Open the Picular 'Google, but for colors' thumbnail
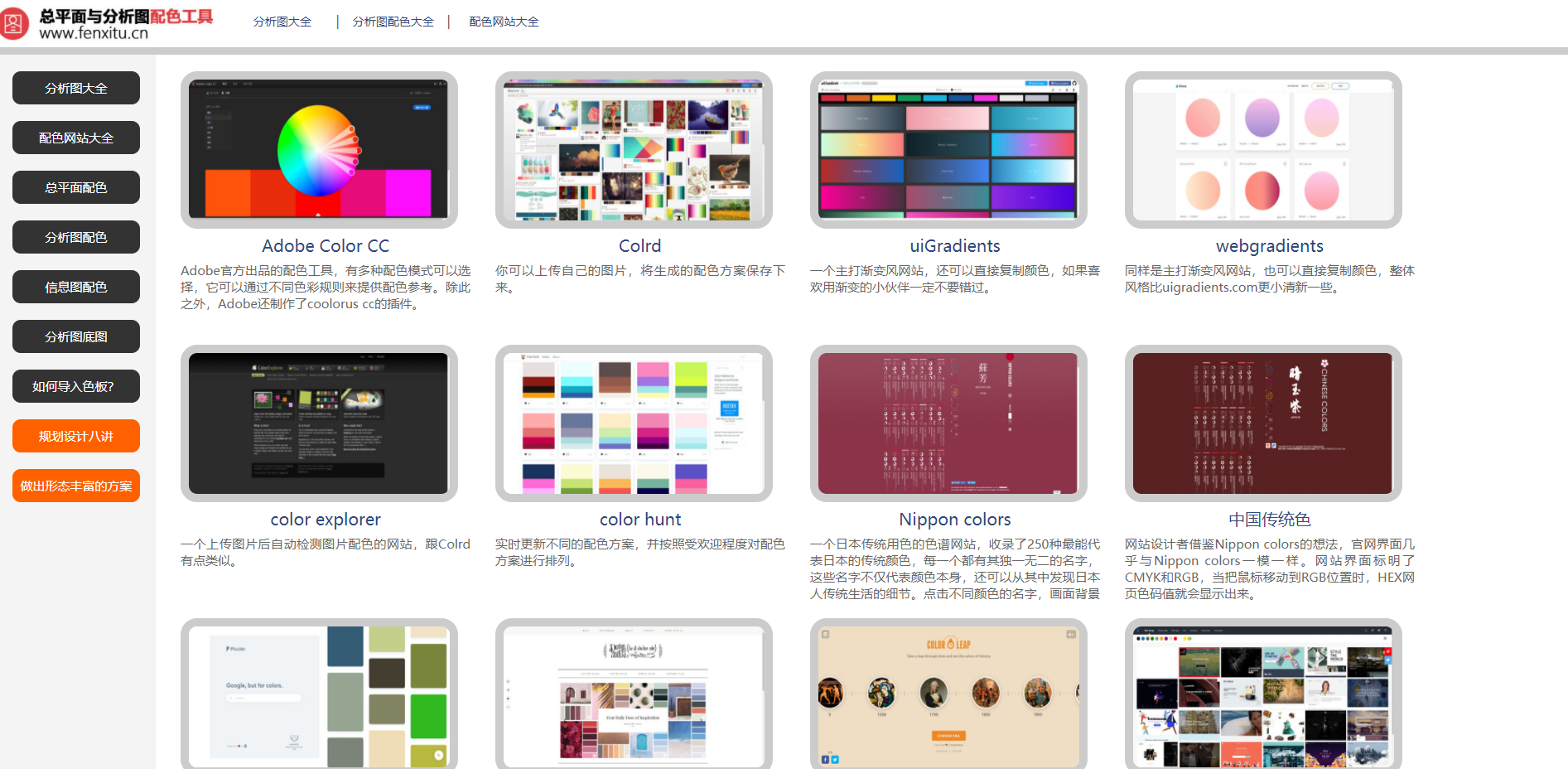The image size is (1568, 769). [x=319, y=694]
